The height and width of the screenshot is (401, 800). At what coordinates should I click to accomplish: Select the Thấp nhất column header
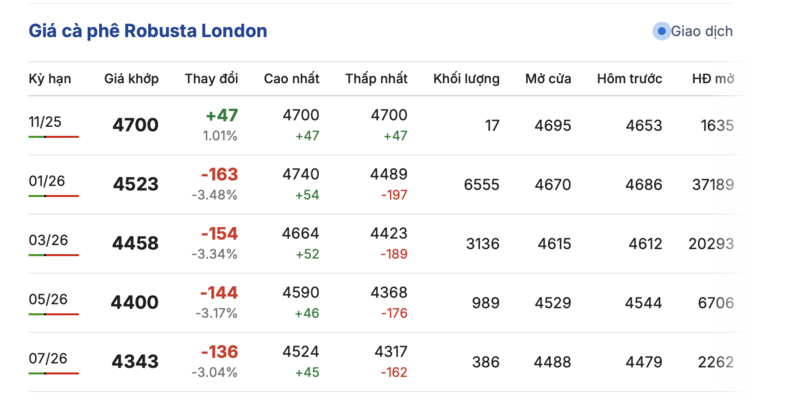click(x=377, y=79)
